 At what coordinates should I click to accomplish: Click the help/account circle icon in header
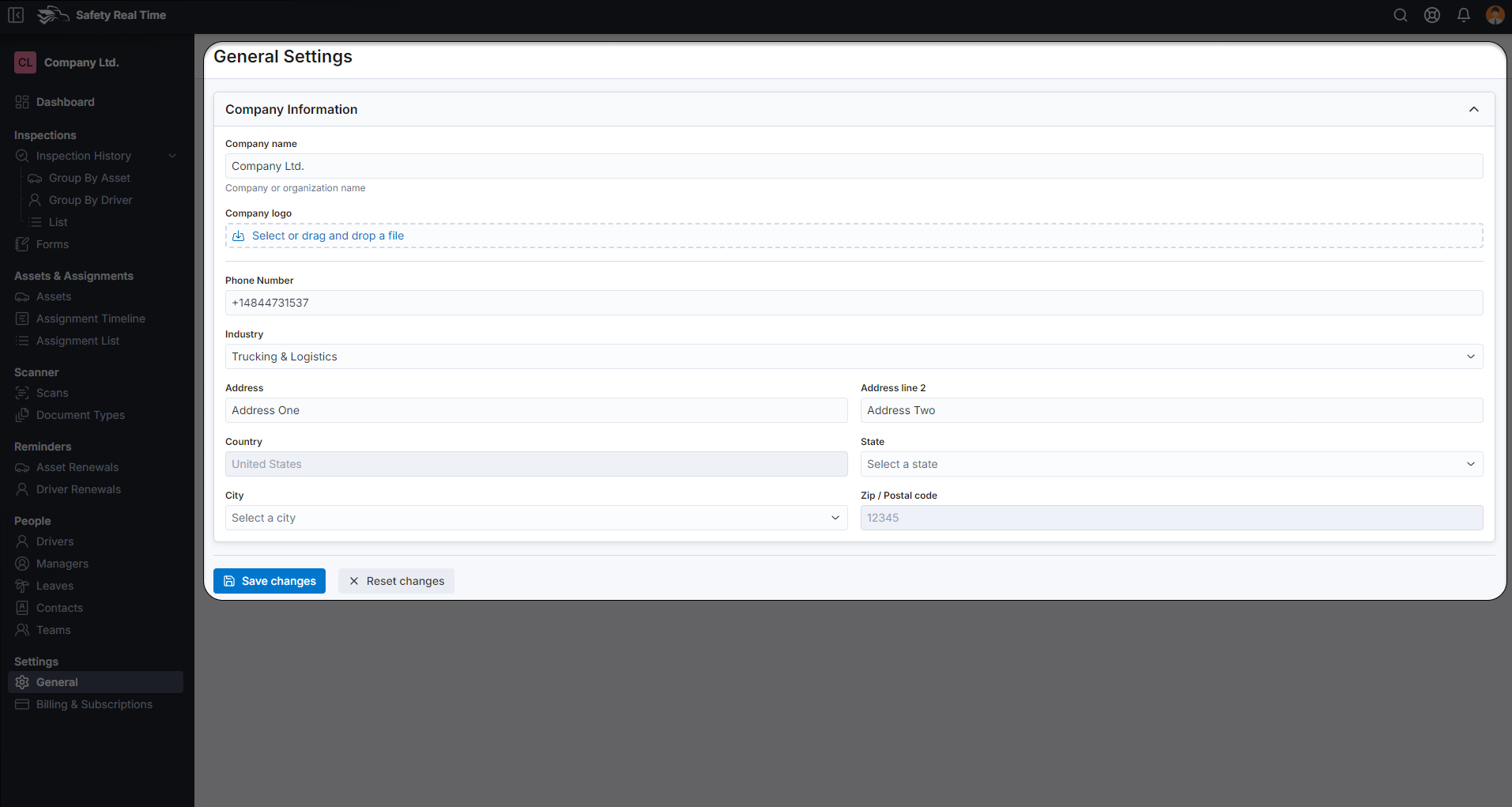1431,14
